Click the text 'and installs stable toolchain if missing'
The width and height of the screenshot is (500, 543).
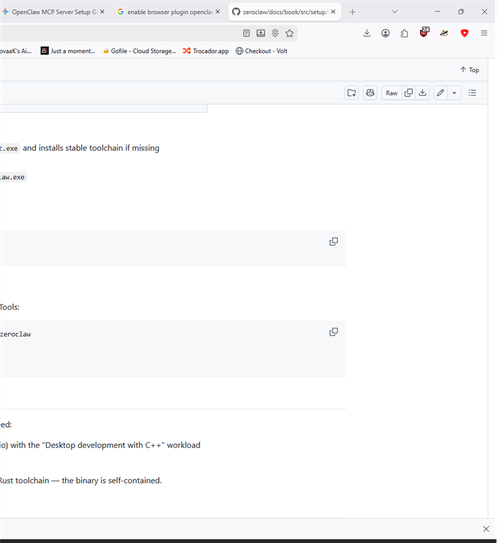click(x=91, y=148)
